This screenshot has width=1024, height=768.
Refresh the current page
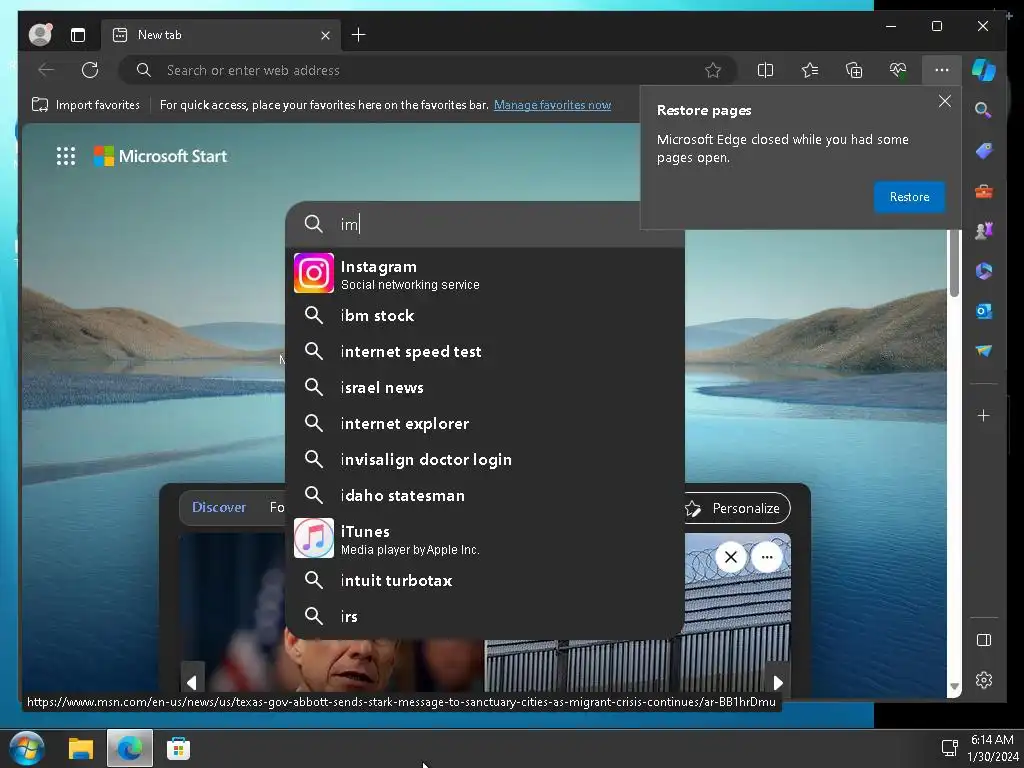point(89,70)
